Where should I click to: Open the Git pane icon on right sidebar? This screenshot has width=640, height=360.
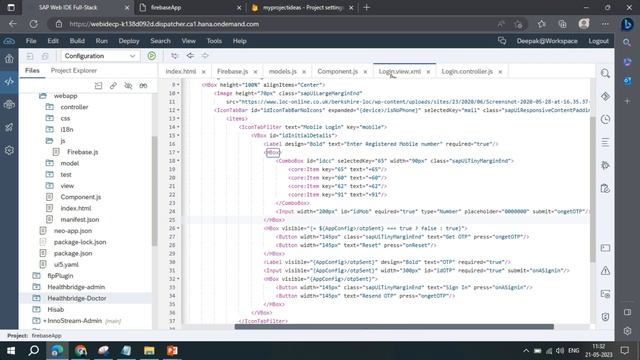point(605,96)
